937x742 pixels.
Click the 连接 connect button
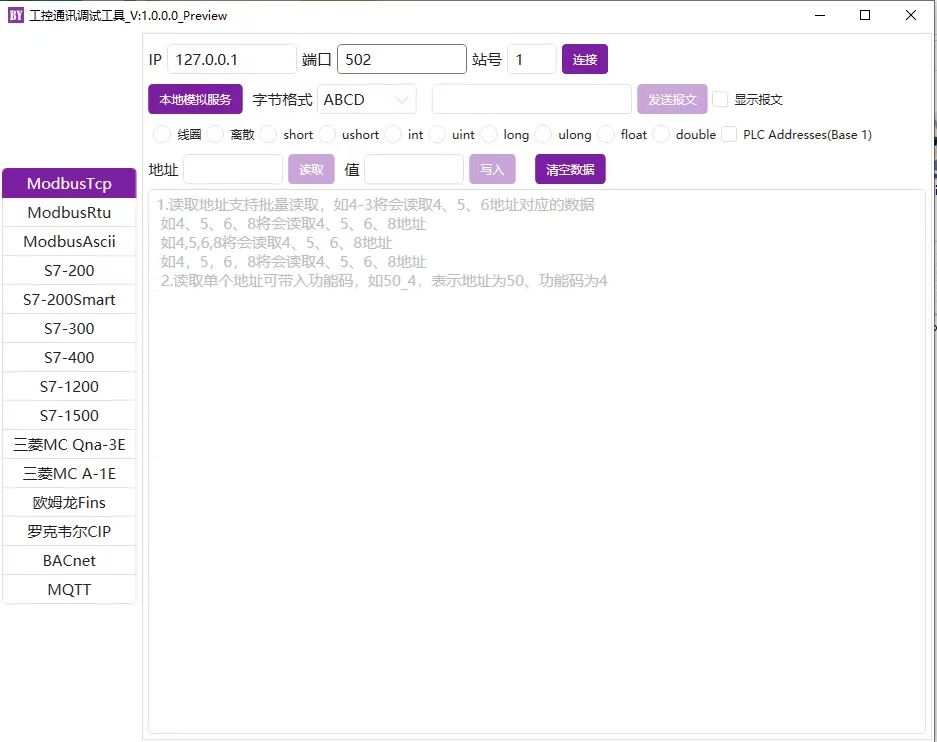coord(584,59)
